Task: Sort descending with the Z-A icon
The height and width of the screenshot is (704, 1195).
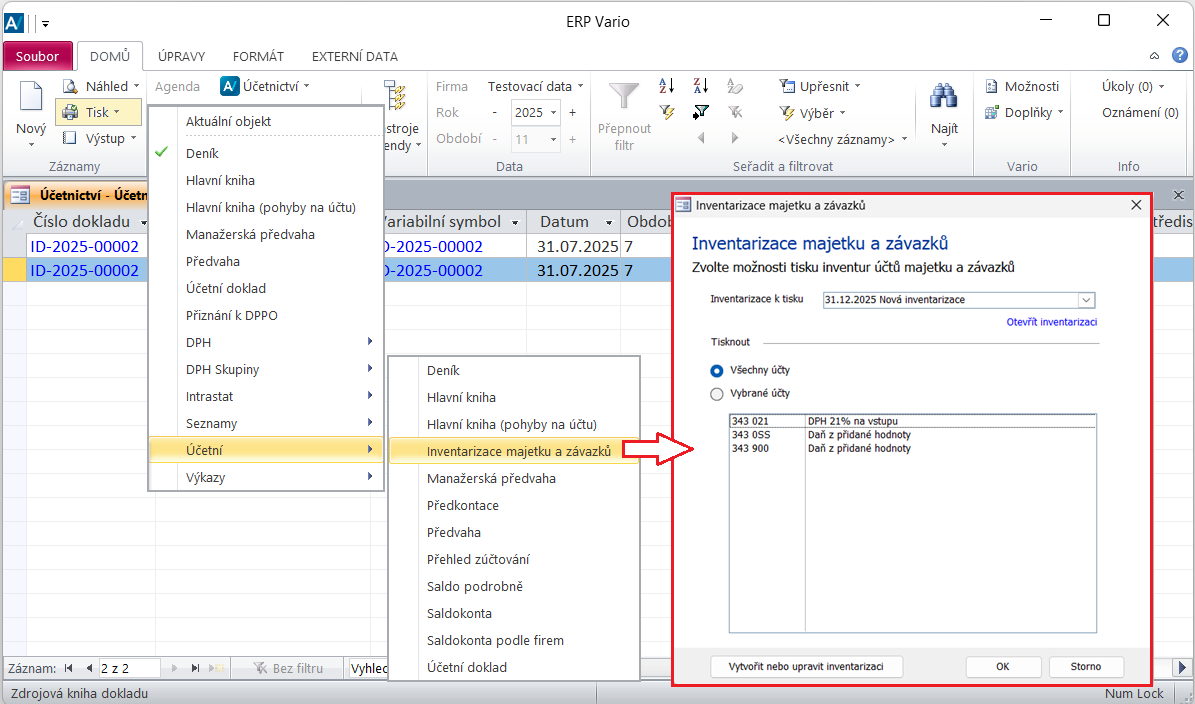Action: [701, 86]
